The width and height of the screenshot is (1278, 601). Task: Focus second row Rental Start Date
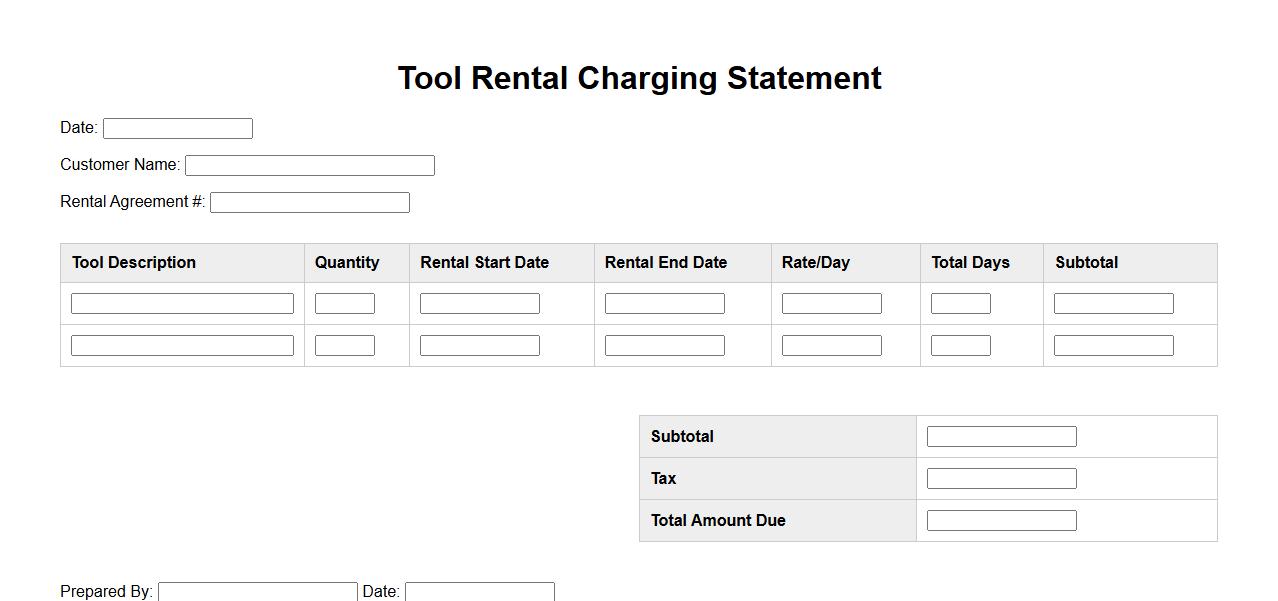click(480, 345)
